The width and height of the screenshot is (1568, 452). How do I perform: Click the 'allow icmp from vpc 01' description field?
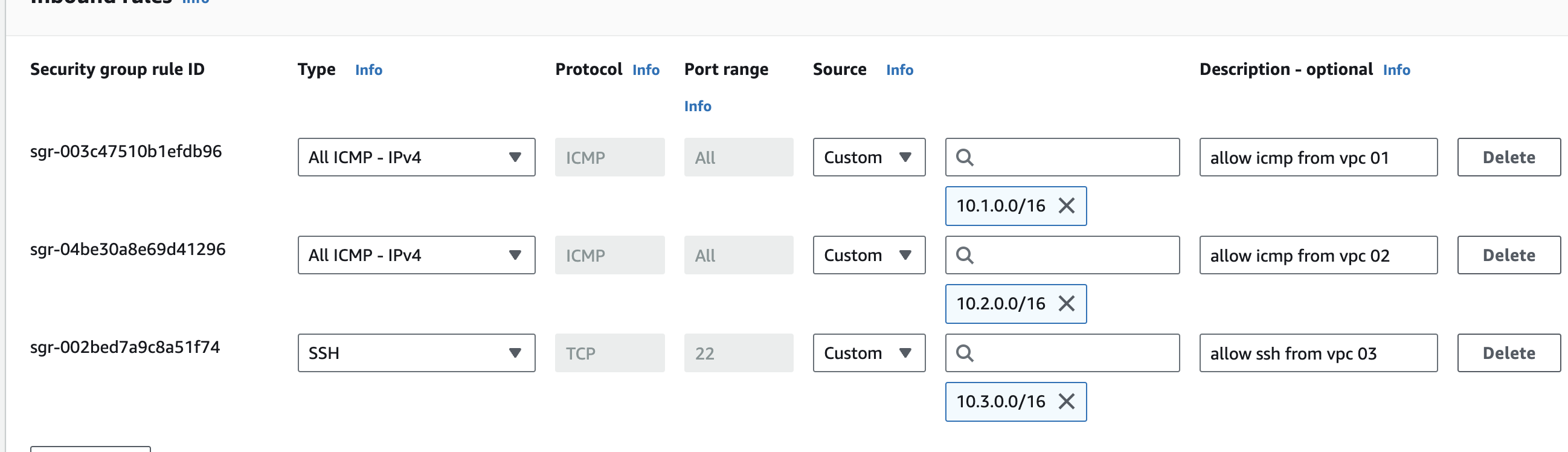pyautogui.click(x=1318, y=158)
